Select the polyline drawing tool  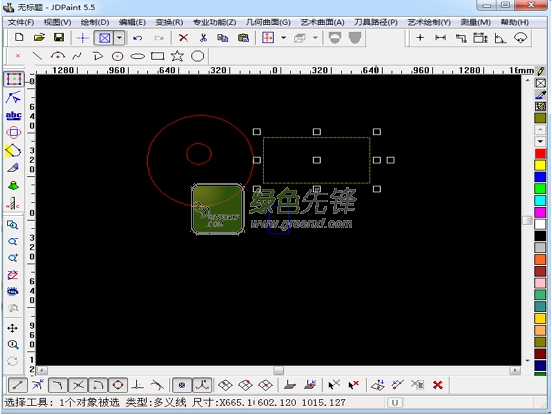click(x=98, y=56)
